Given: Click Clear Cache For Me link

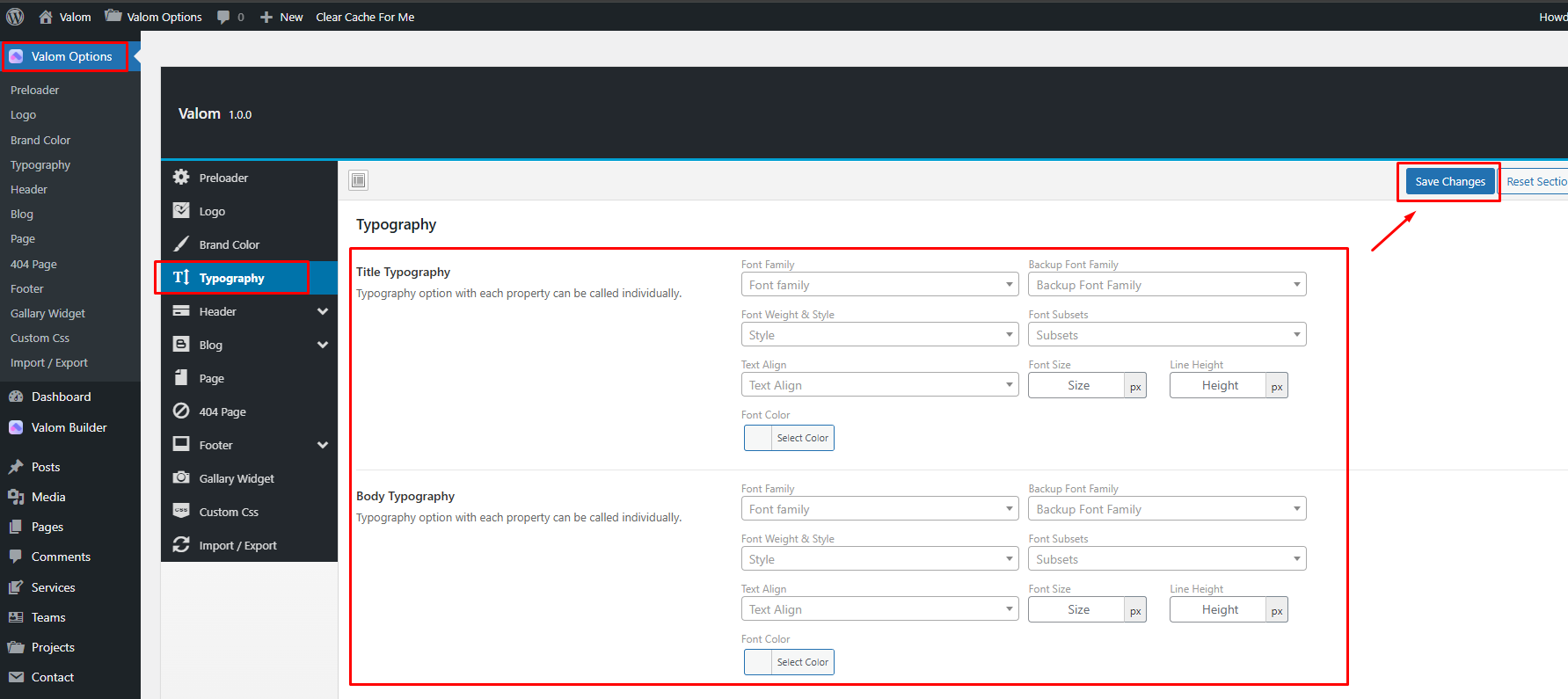Looking at the screenshot, I should click(x=365, y=17).
